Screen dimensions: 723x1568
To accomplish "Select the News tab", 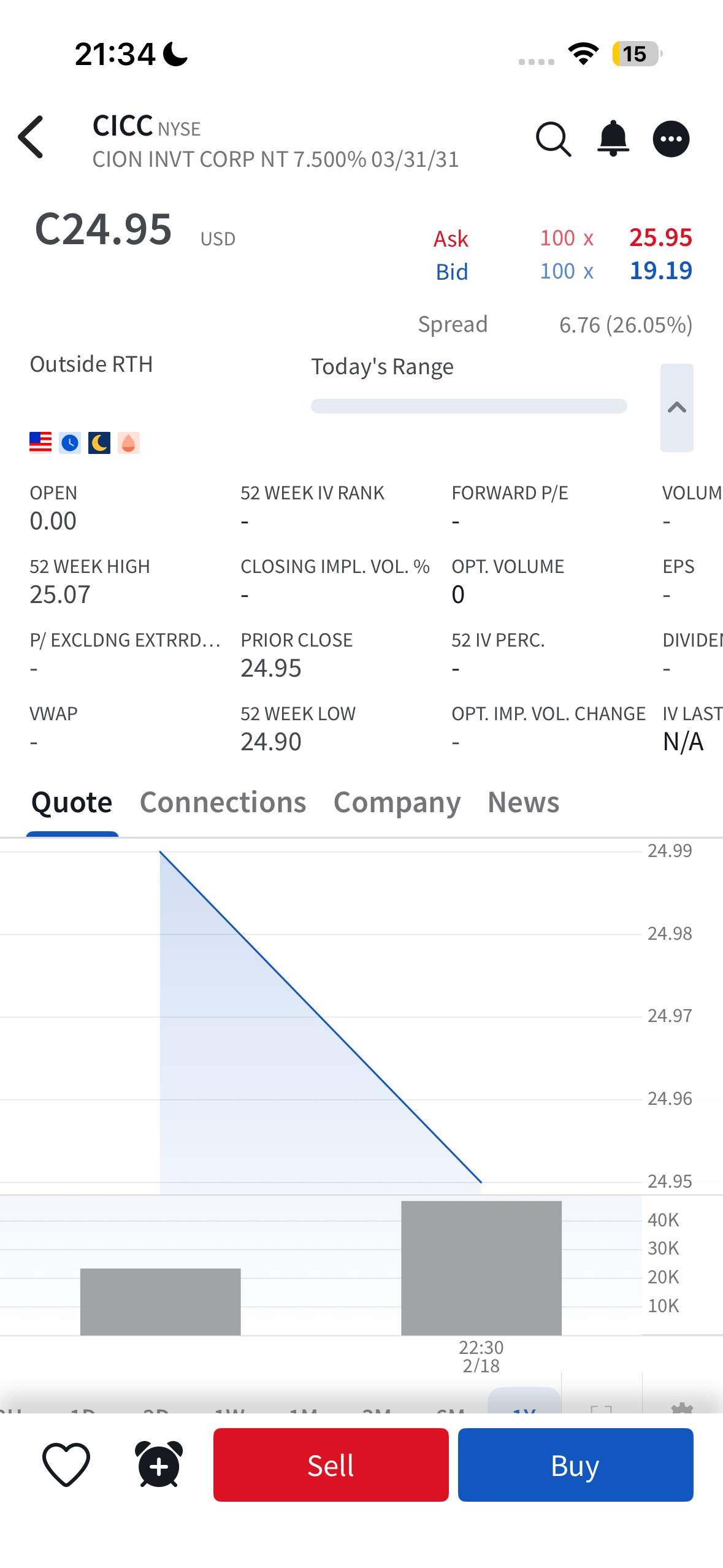I will pos(523,802).
